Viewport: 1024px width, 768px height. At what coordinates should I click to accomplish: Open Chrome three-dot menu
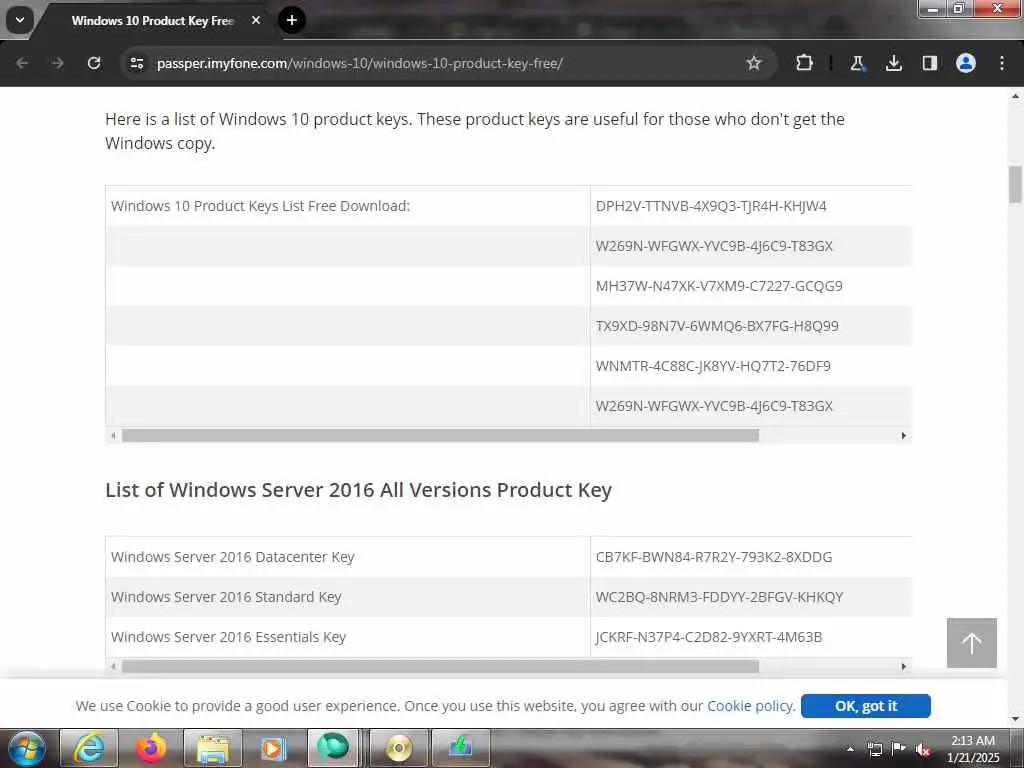pos(1002,63)
